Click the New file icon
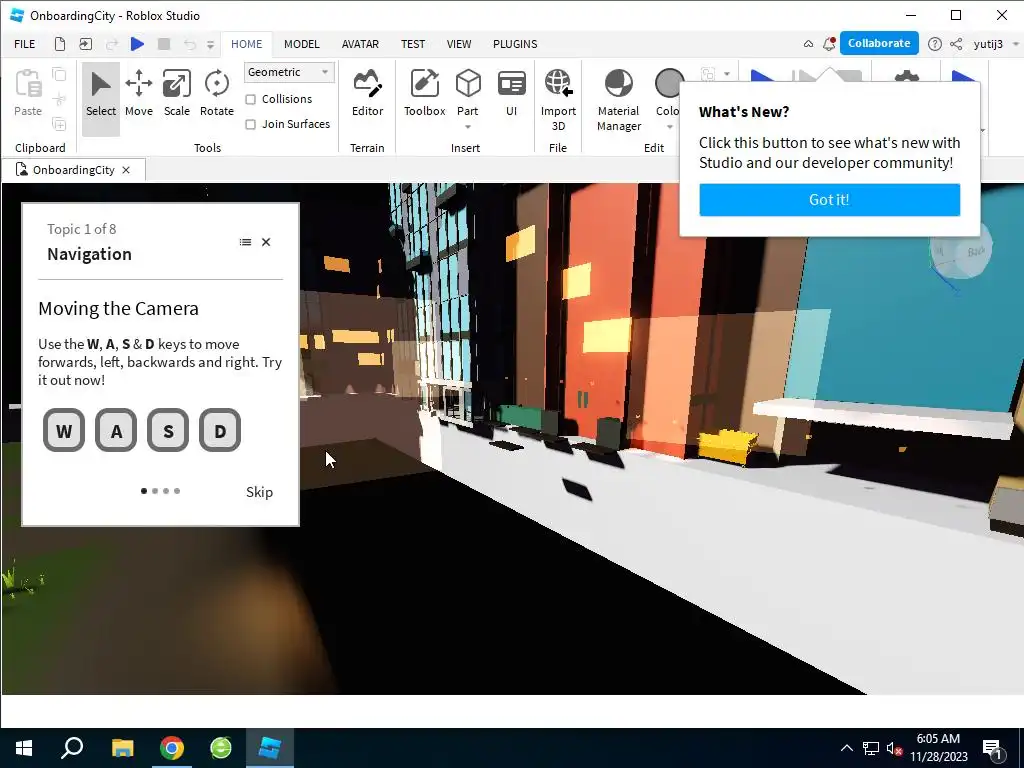Screen dimensions: 1024x768 (x=60, y=44)
